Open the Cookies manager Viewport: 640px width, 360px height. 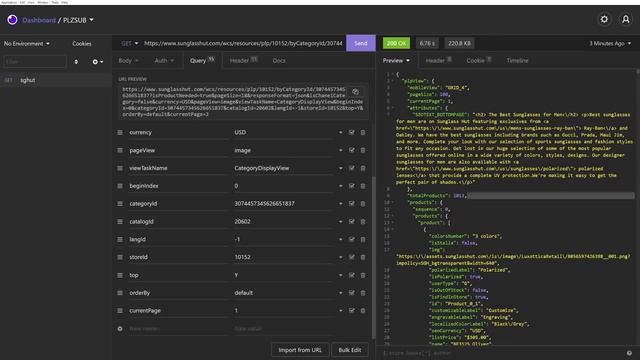tap(82, 44)
